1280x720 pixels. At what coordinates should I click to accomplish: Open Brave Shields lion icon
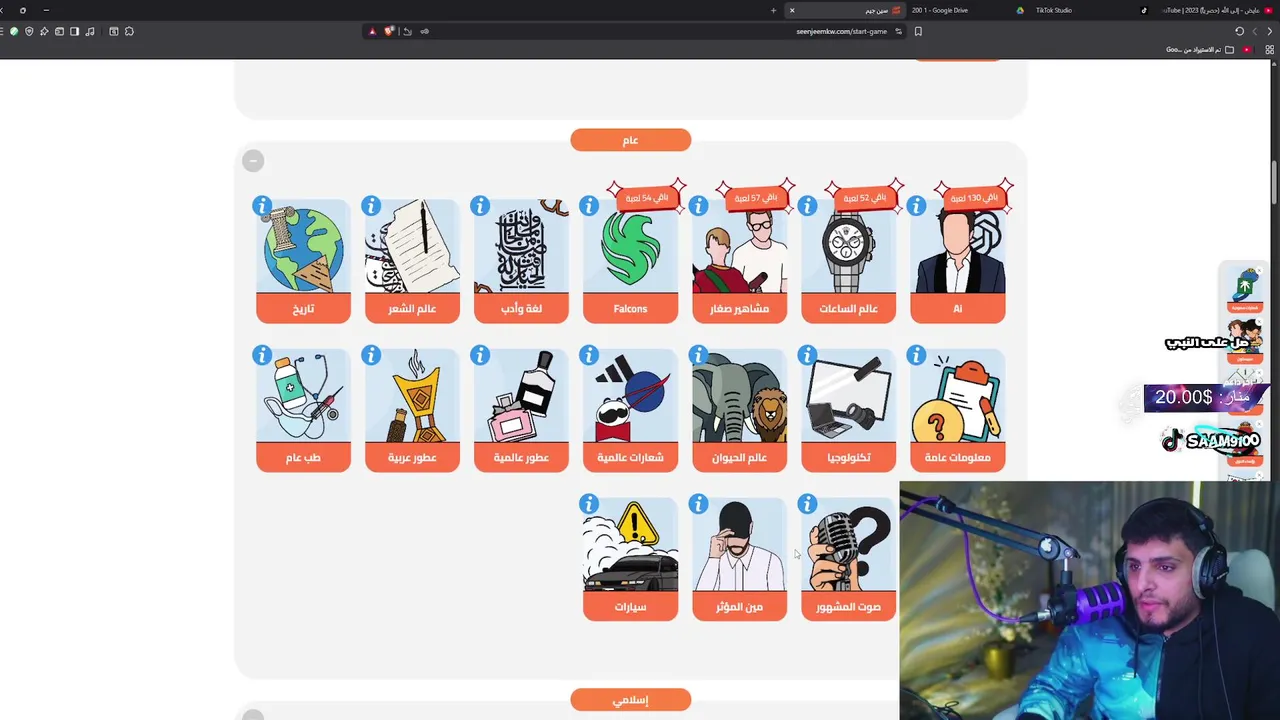pos(389,31)
